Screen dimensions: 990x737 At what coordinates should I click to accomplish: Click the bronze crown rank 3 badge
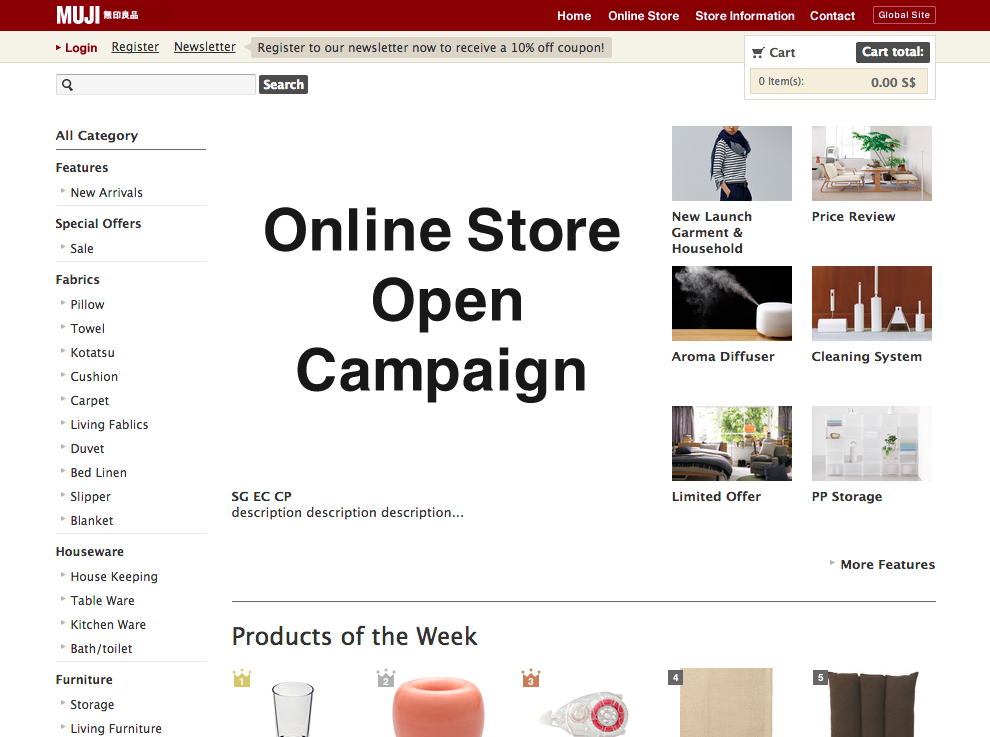(x=530, y=679)
